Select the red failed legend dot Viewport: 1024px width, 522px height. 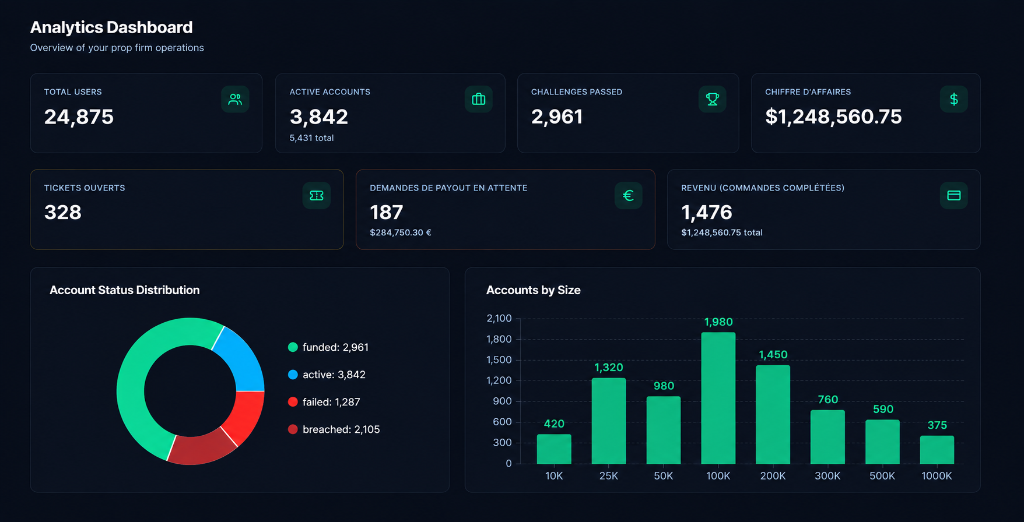[293, 402]
